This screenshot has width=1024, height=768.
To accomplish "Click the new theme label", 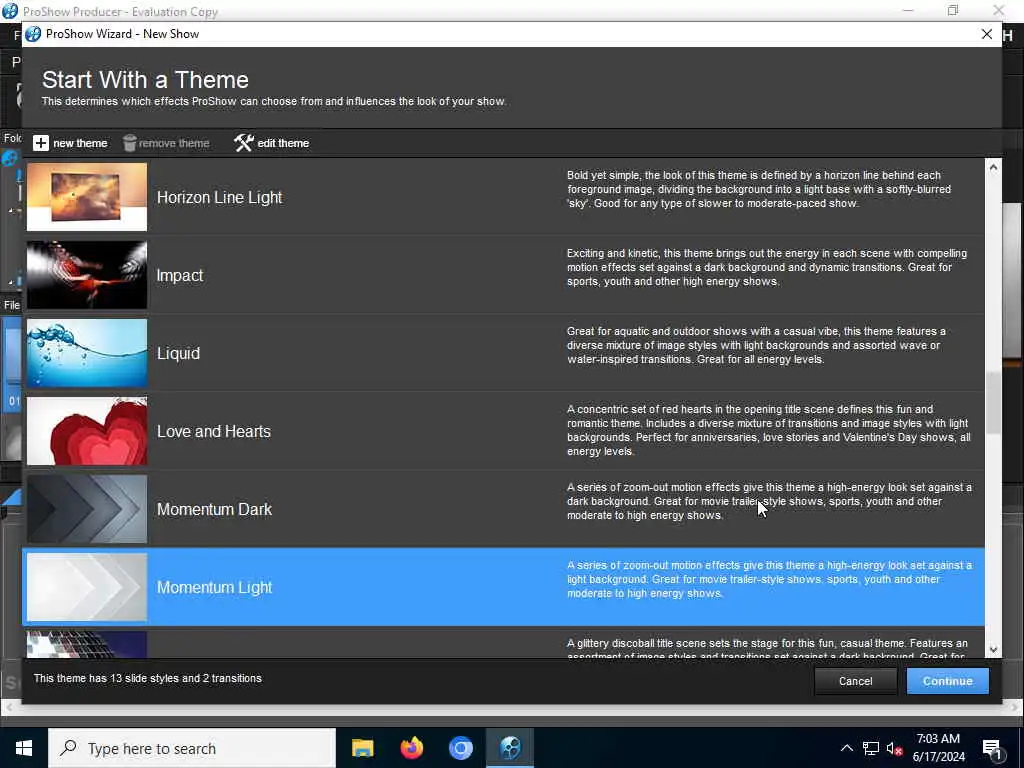I will (80, 143).
